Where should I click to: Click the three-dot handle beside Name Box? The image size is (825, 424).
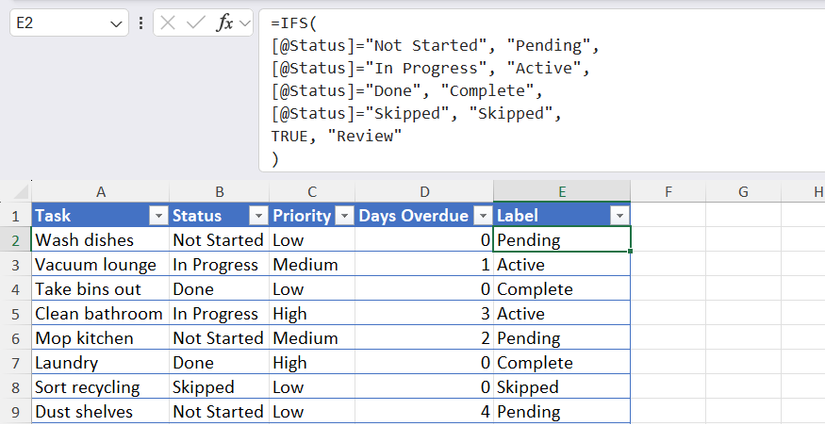(141, 23)
